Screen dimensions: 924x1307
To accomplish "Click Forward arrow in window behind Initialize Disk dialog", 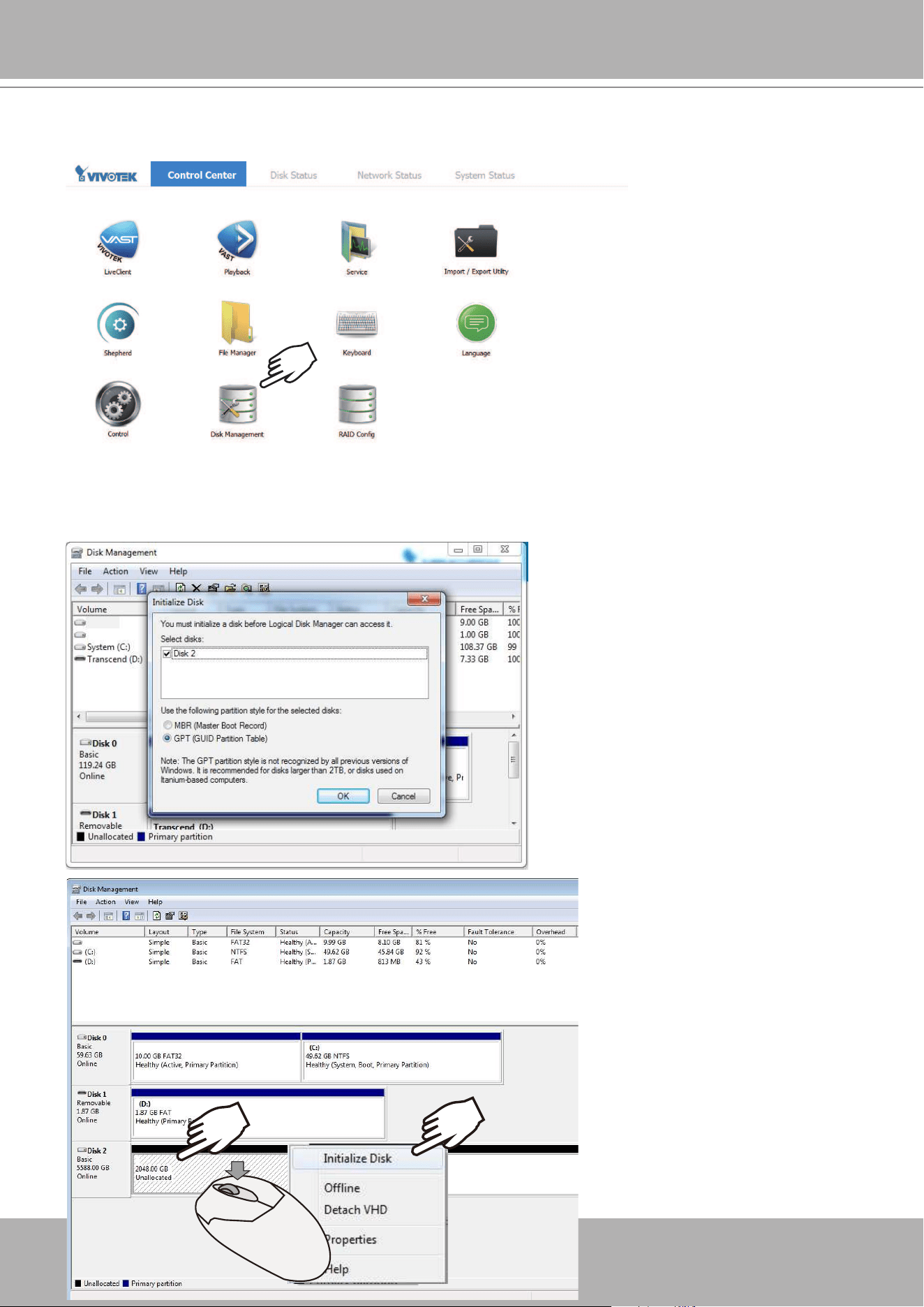I will [x=97, y=589].
